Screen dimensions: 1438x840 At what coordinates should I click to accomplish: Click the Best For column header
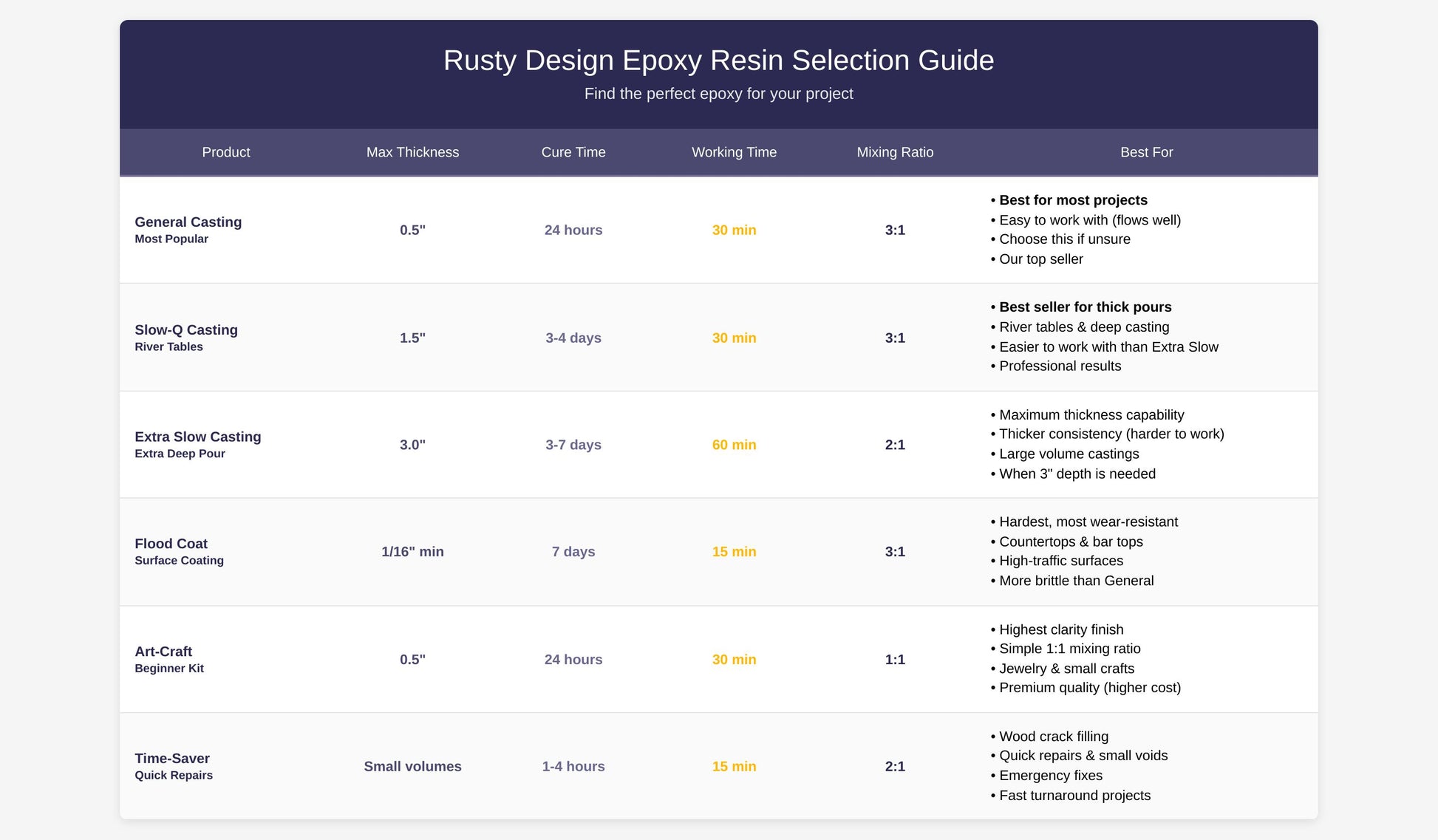coord(1146,152)
